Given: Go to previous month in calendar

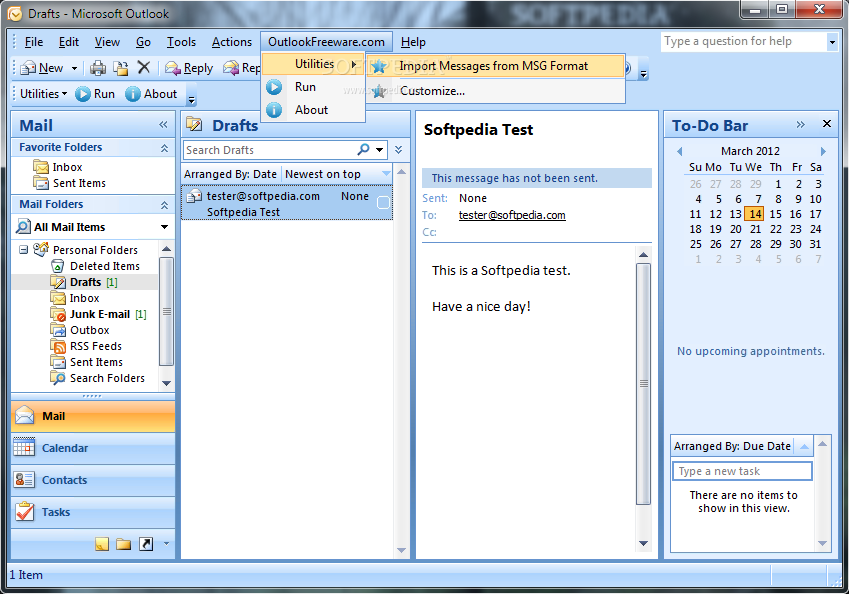Looking at the screenshot, I should [x=680, y=151].
